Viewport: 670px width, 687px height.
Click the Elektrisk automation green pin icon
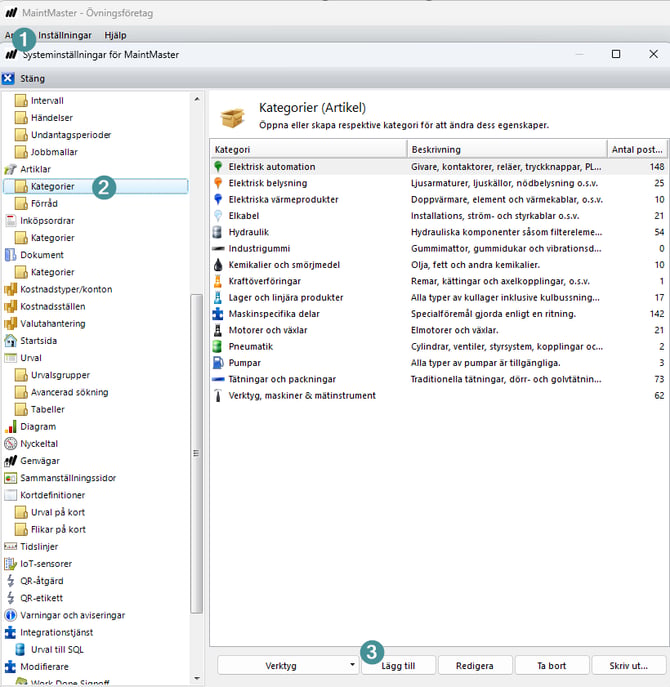click(x=218, y=166)
